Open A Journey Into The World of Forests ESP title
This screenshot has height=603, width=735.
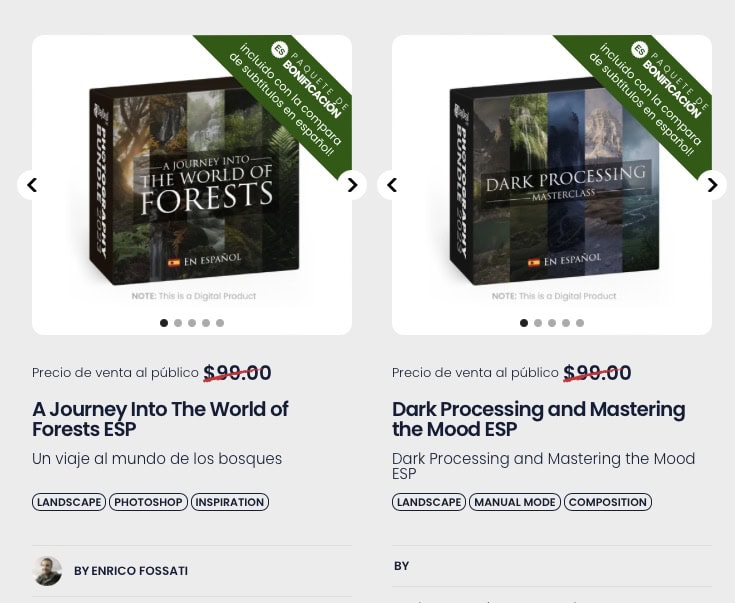[x=160, y=419]
